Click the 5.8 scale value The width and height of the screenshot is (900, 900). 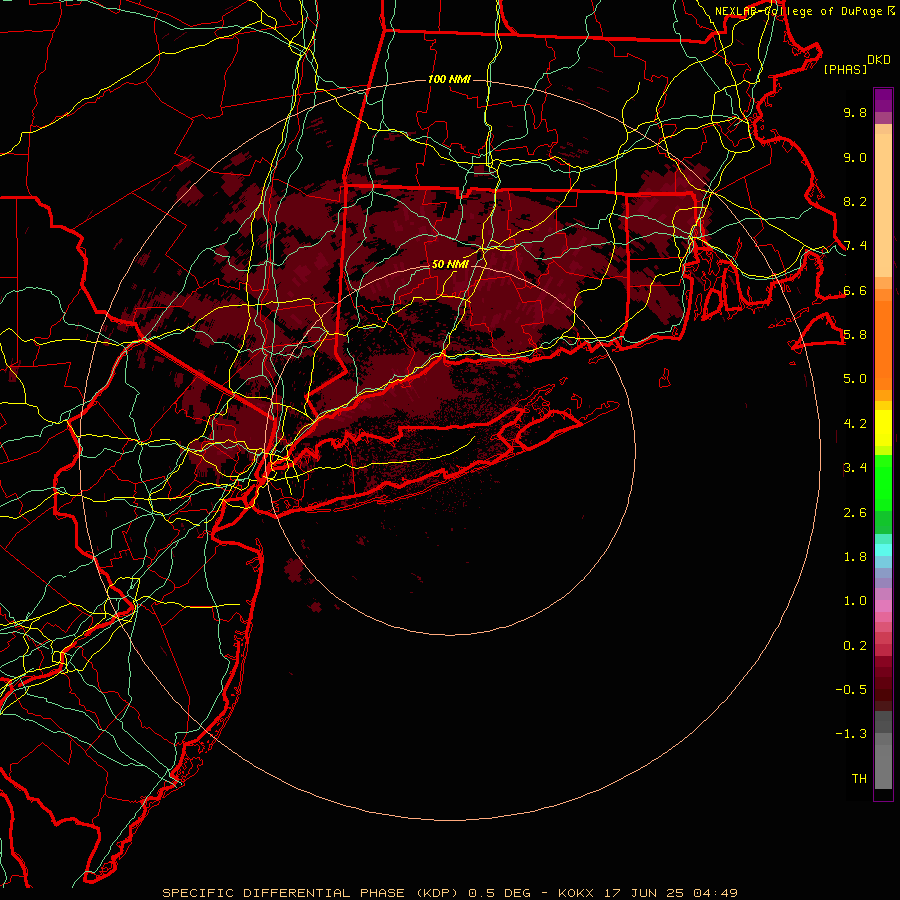point(855,335)
